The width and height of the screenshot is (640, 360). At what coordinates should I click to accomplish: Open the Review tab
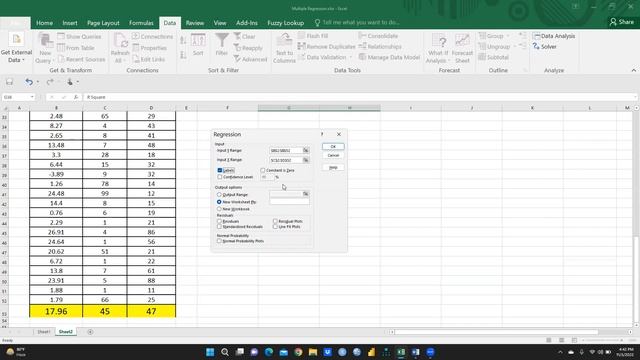click(195, 23)
